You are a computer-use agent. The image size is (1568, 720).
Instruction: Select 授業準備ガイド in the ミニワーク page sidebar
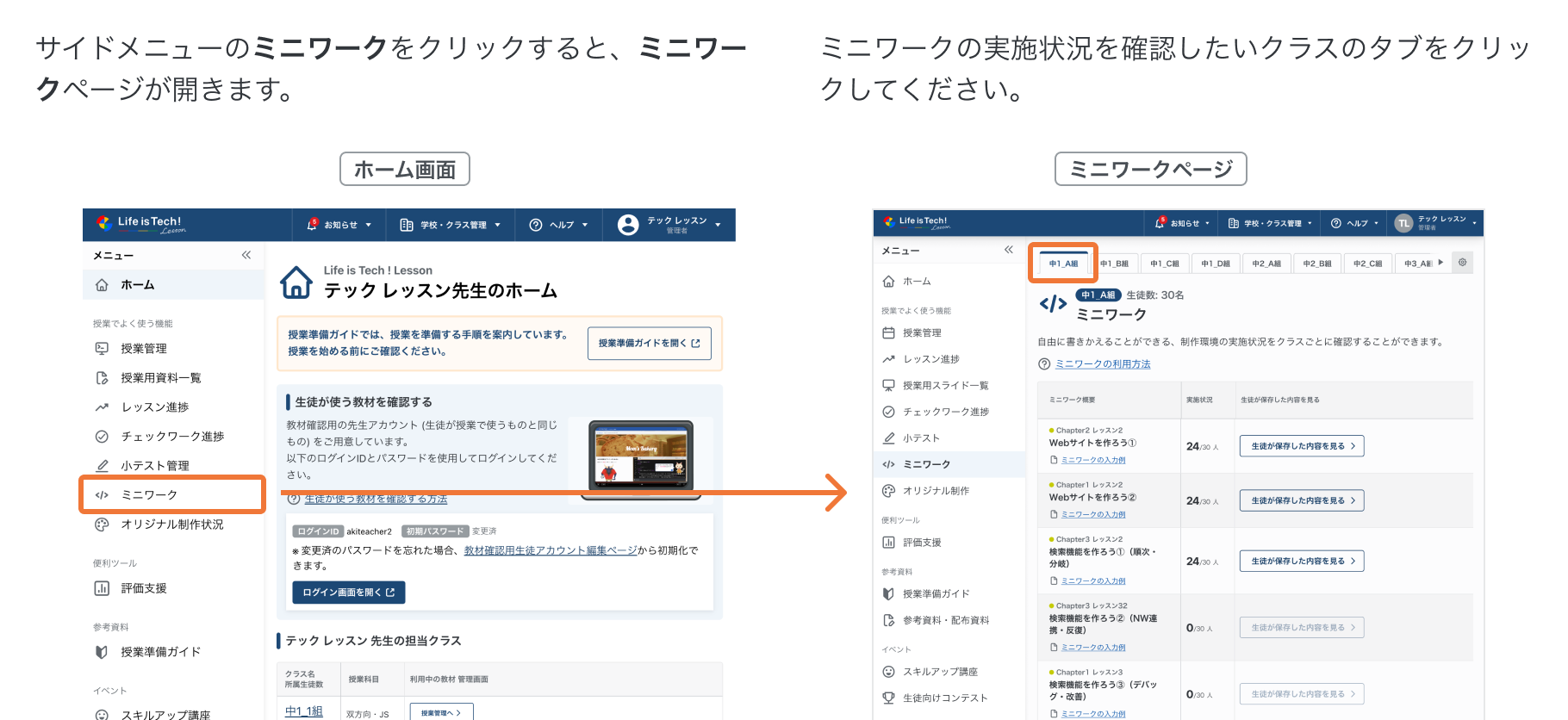[949, 594]
